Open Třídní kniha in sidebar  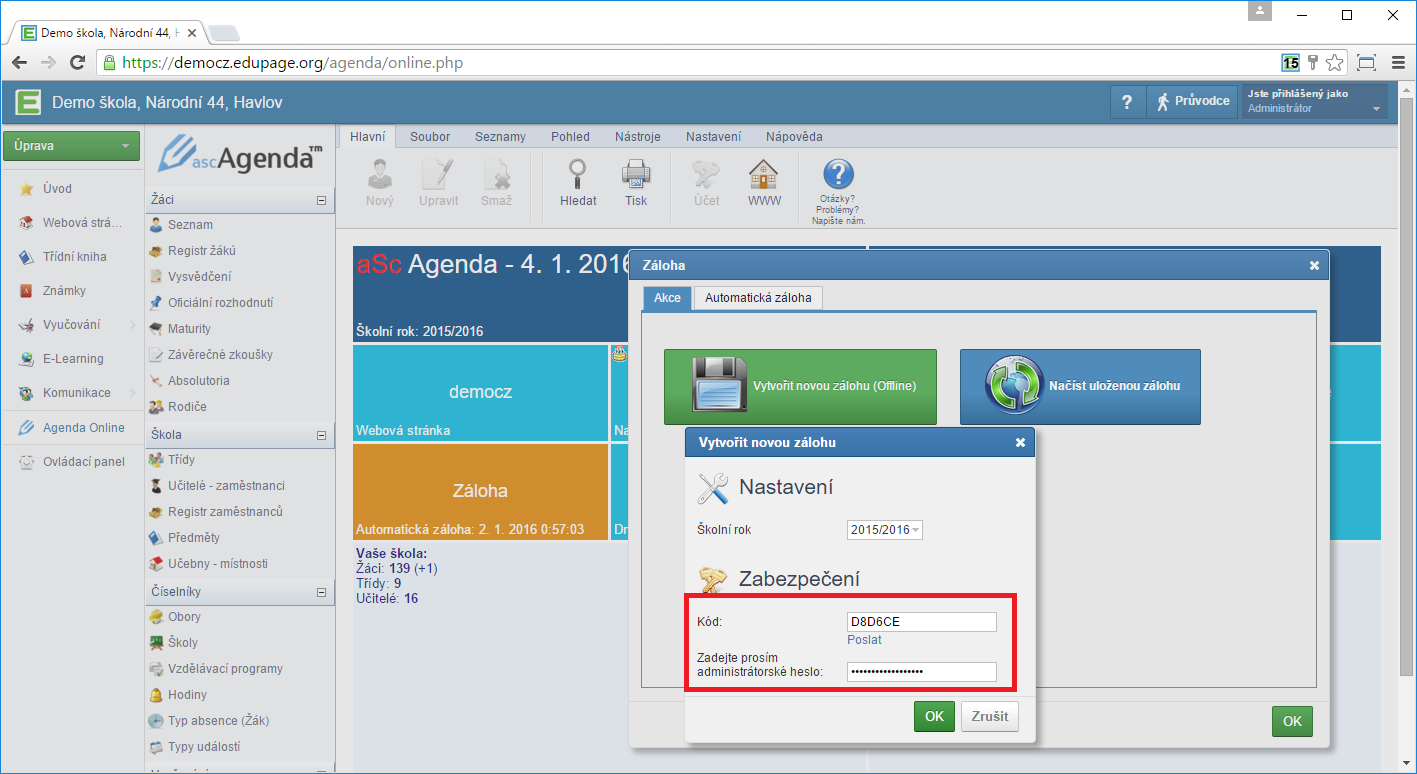[72, 257]
